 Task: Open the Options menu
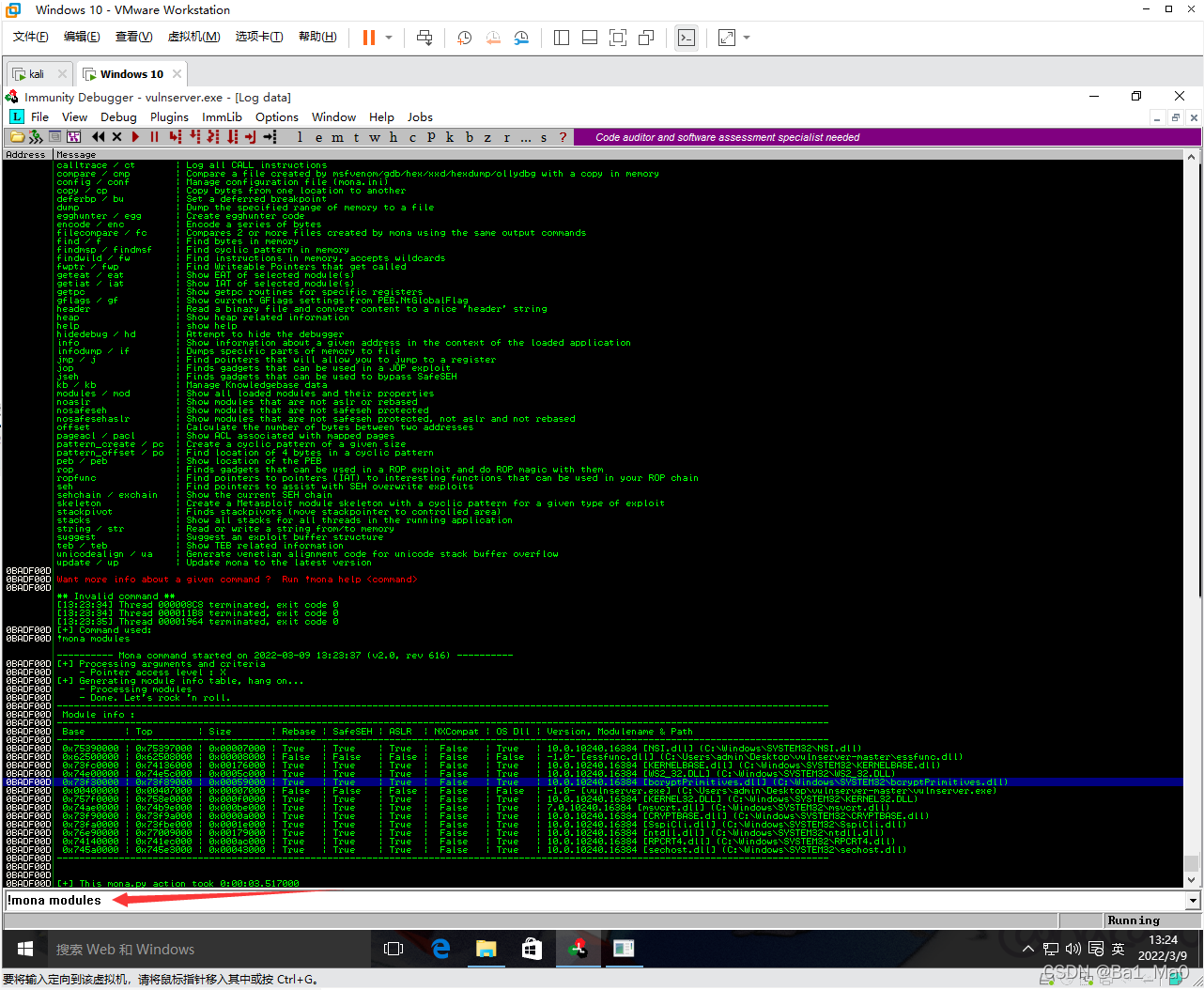277,117
